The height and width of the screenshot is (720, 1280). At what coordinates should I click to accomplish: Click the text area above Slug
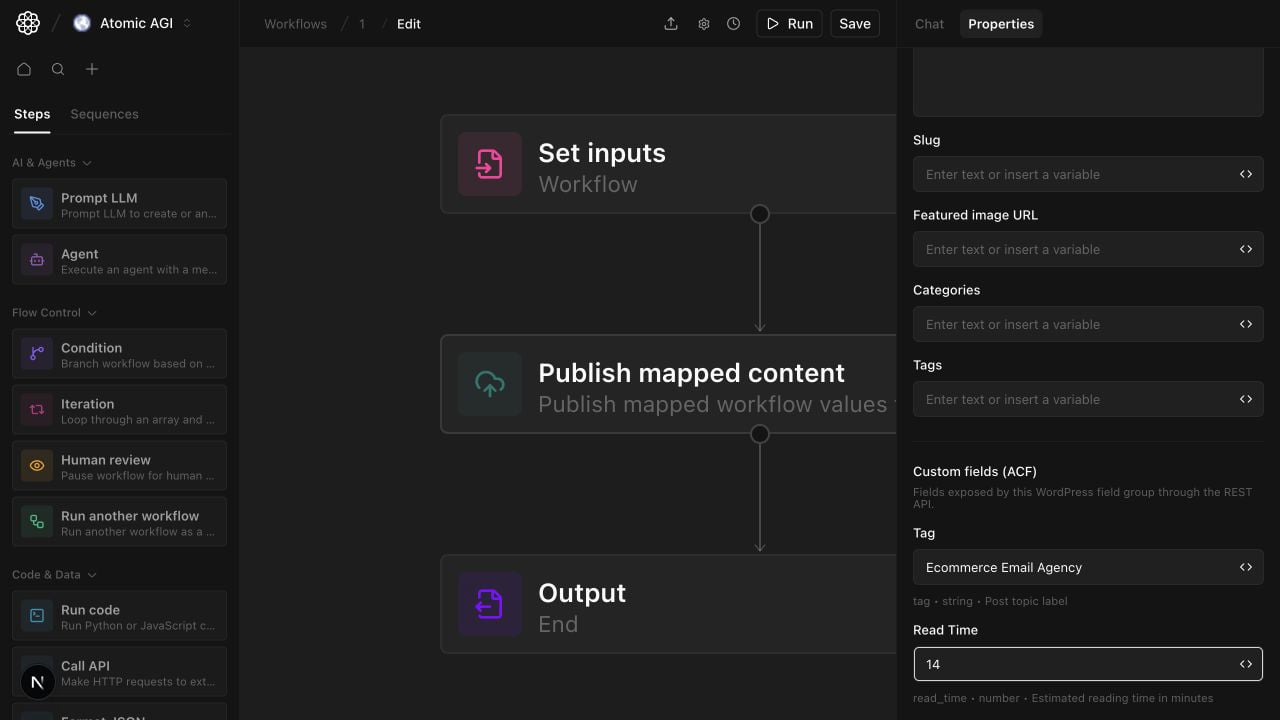pos(1088,82)
